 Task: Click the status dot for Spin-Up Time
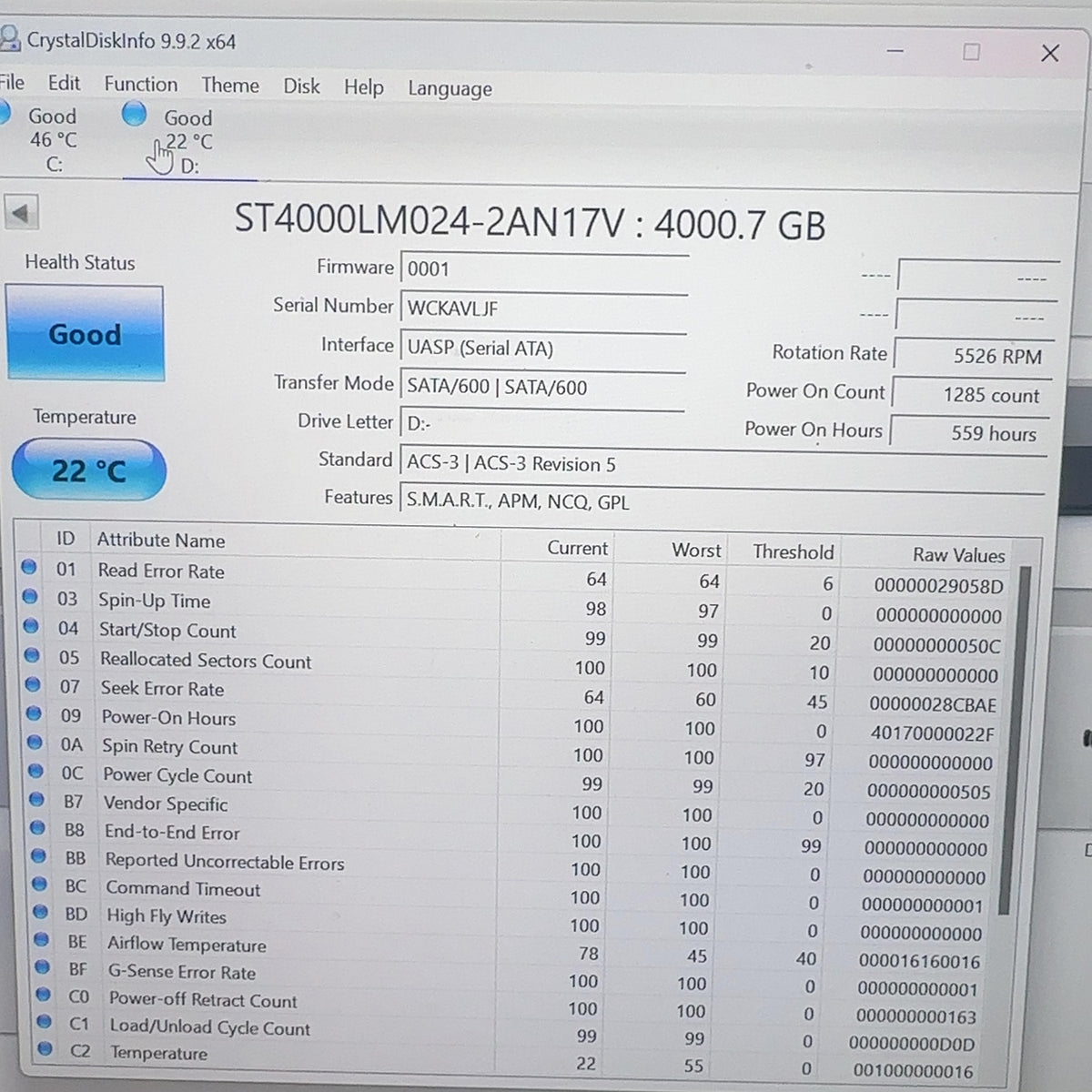[29, 597]
